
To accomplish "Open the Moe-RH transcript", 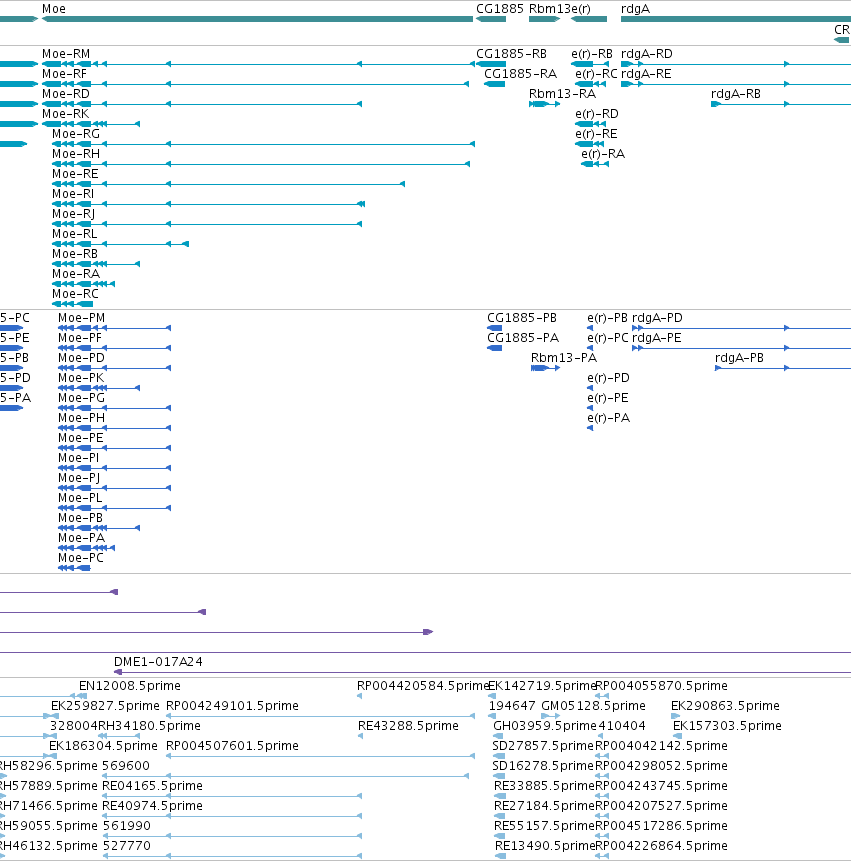I will pos(76,154).
